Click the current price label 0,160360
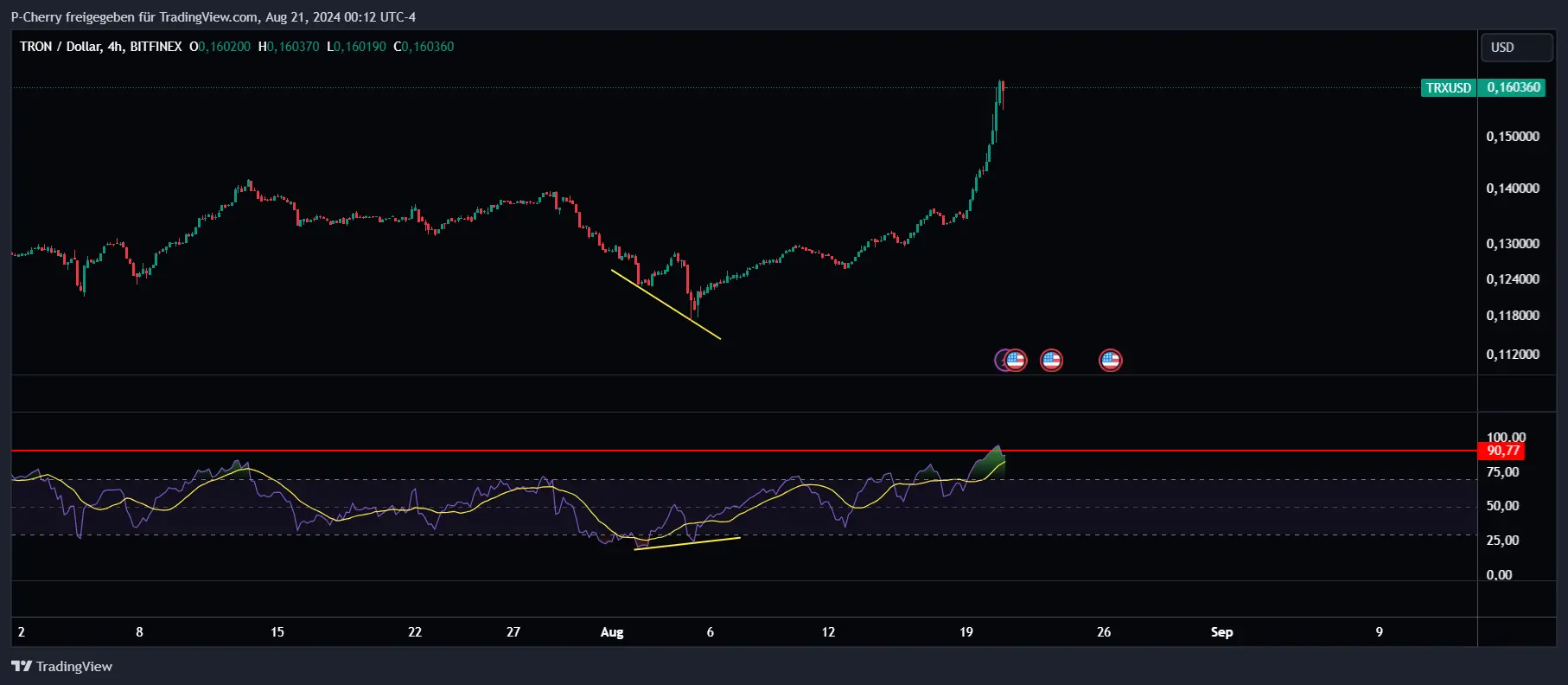The width and height of the screenshot is (1568, 685). 1514,87
